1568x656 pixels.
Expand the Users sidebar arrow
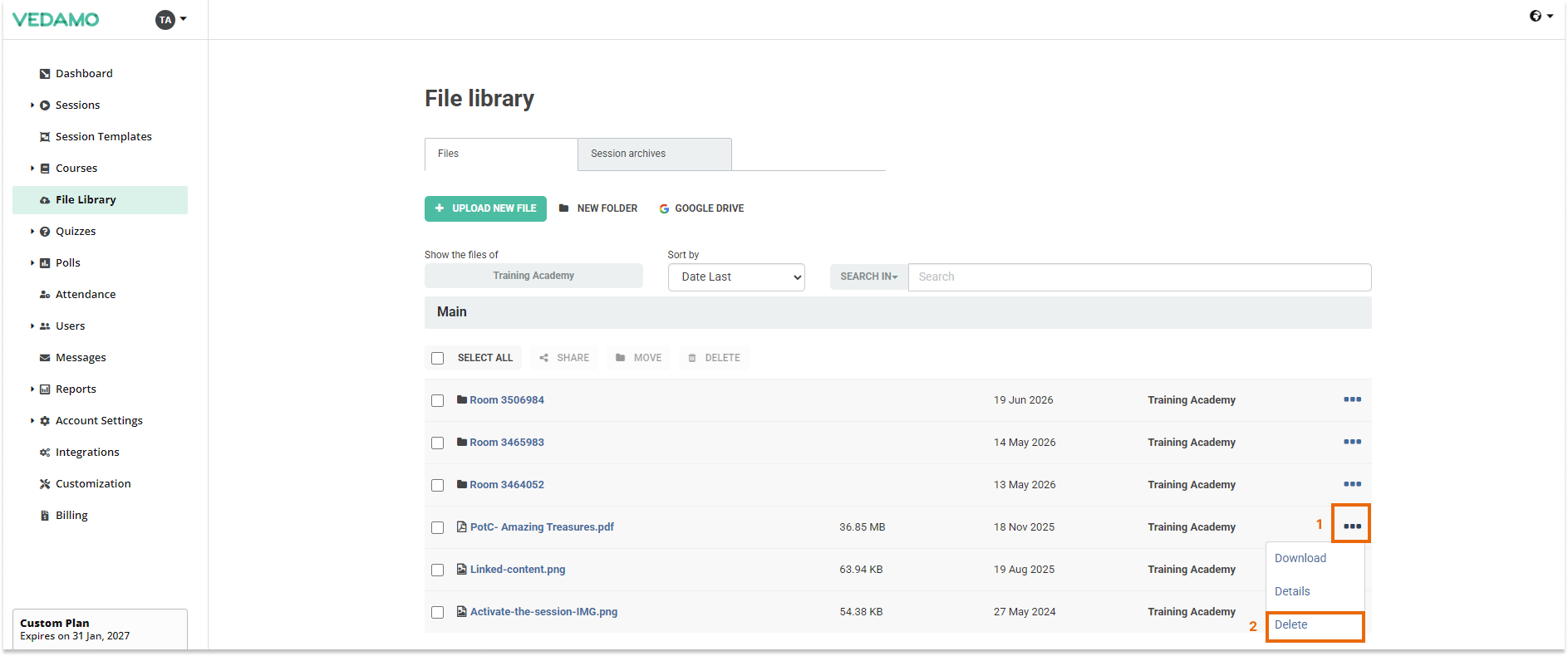coord(32,326)
